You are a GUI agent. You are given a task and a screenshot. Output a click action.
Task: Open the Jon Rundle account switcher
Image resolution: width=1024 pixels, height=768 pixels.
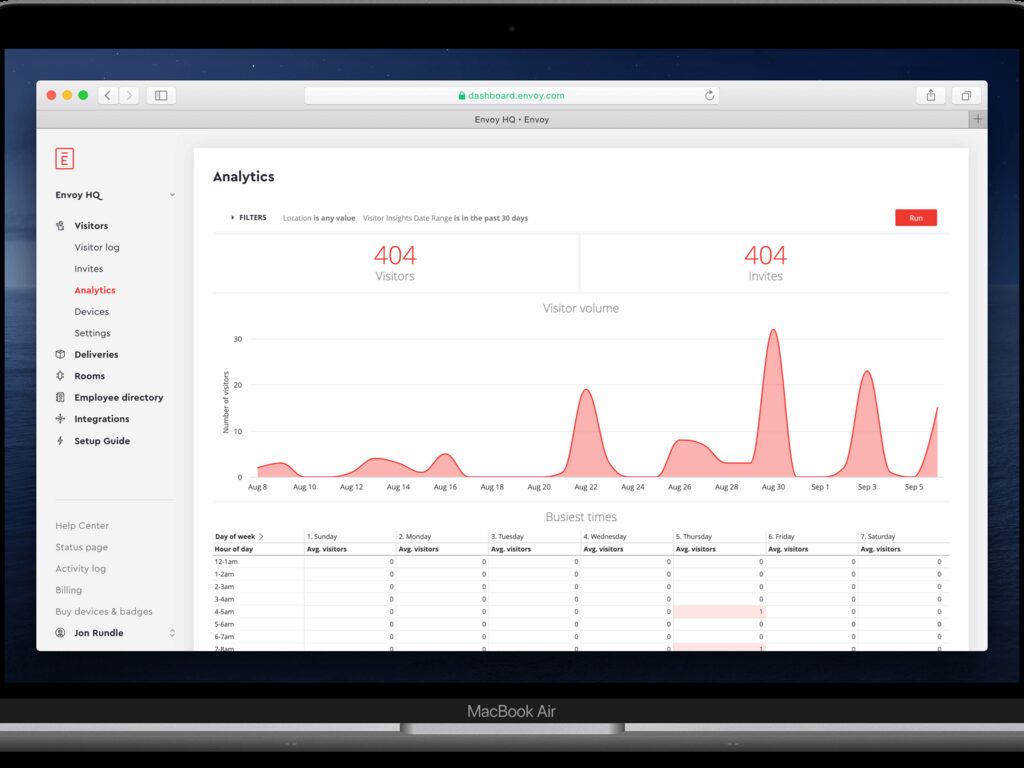[x=172, y=633]
